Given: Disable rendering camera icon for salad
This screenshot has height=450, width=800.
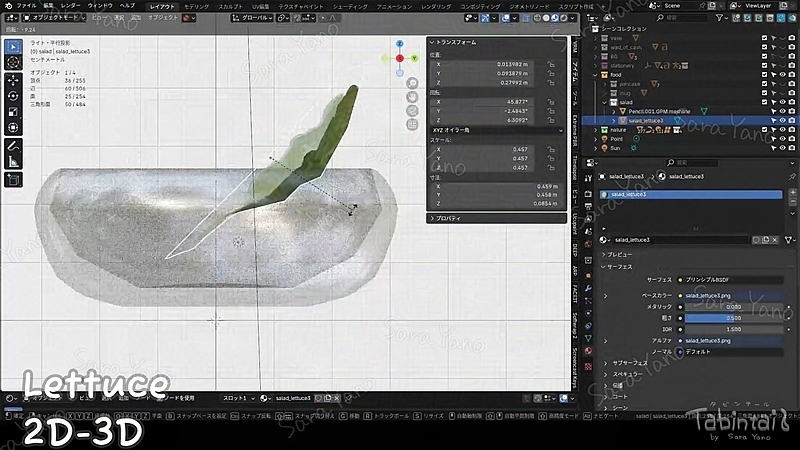Looking at the screenshot, I should pos(791,102).
